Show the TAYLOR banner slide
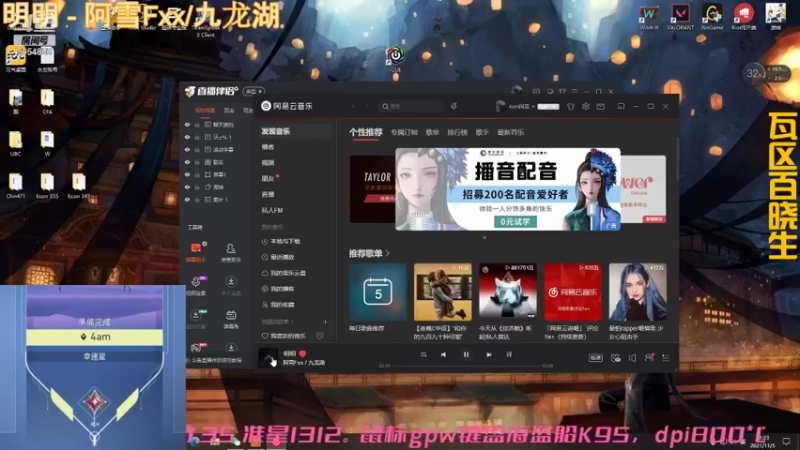 (x=372, y=189)
